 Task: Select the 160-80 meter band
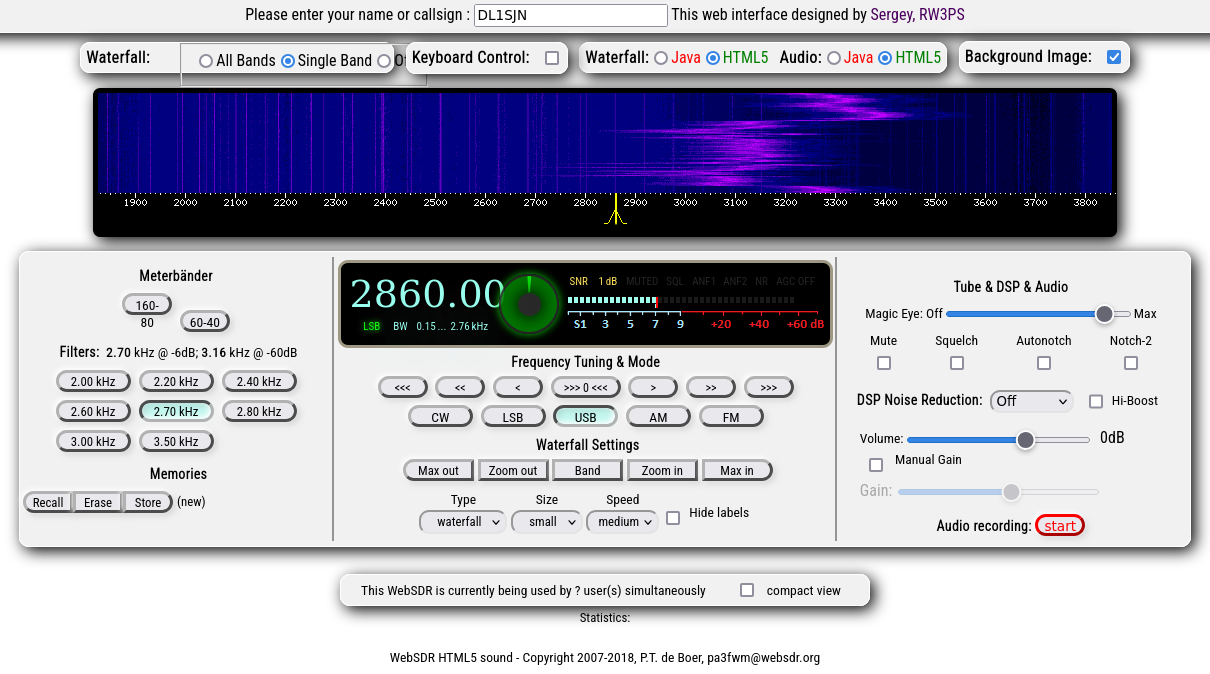click(x=147, y=305)
